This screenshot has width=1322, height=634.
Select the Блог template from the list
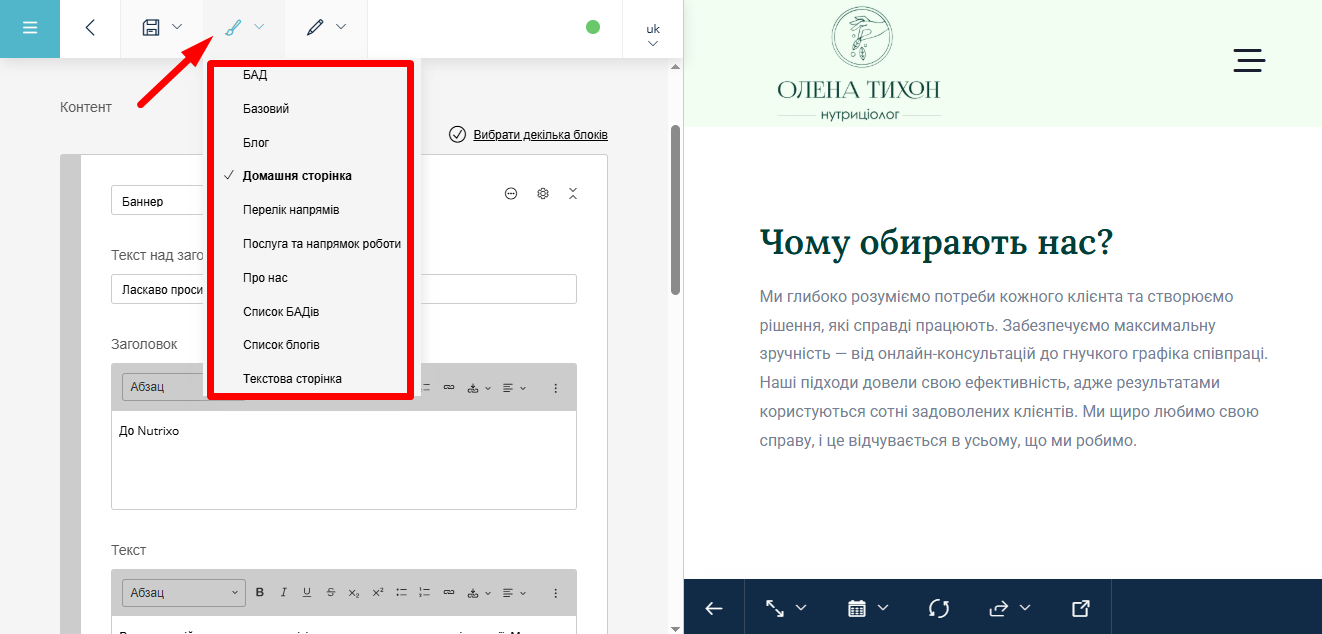[256, 143]
